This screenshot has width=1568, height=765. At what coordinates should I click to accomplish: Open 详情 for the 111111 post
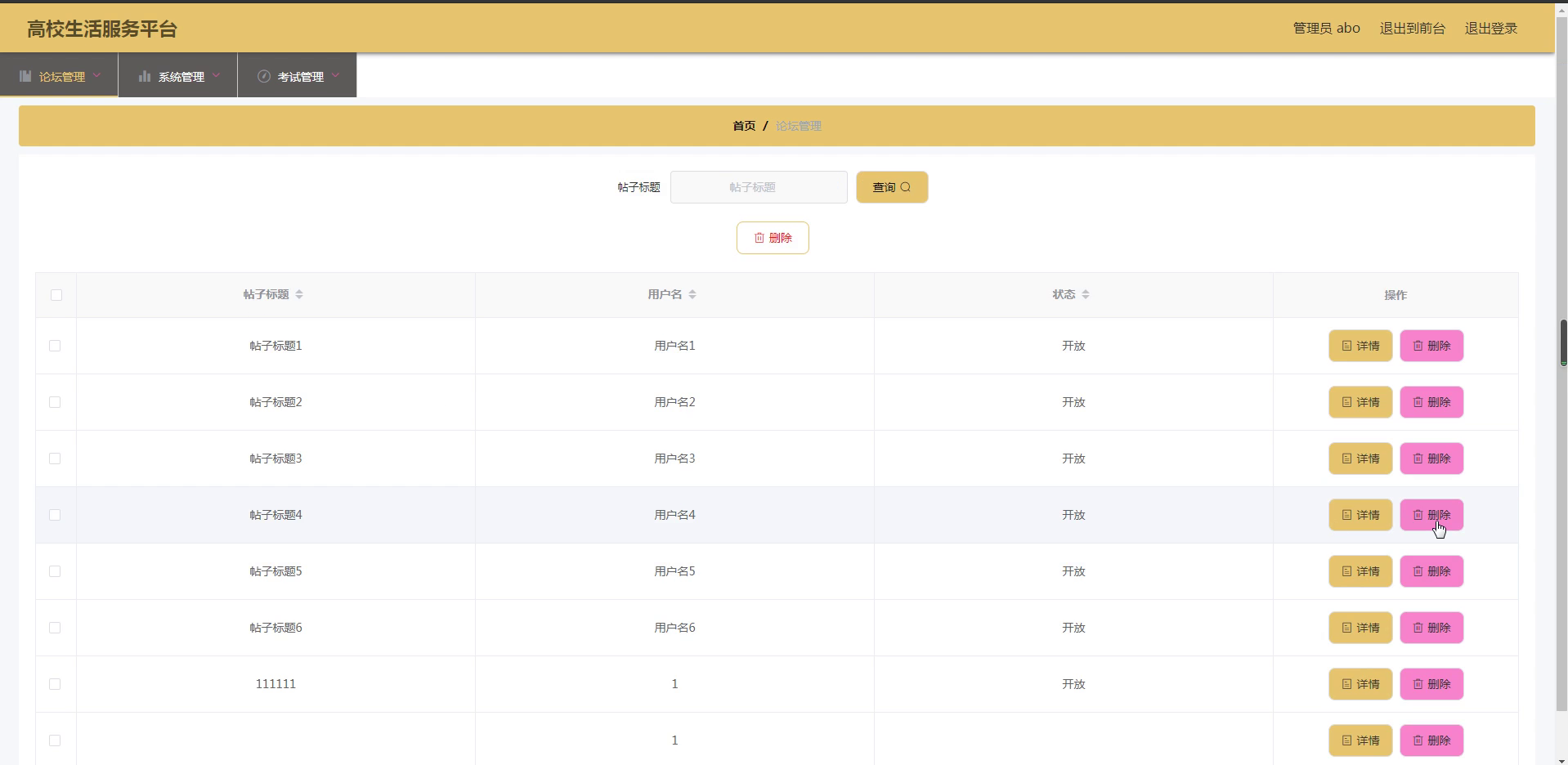coord(1360,684)
